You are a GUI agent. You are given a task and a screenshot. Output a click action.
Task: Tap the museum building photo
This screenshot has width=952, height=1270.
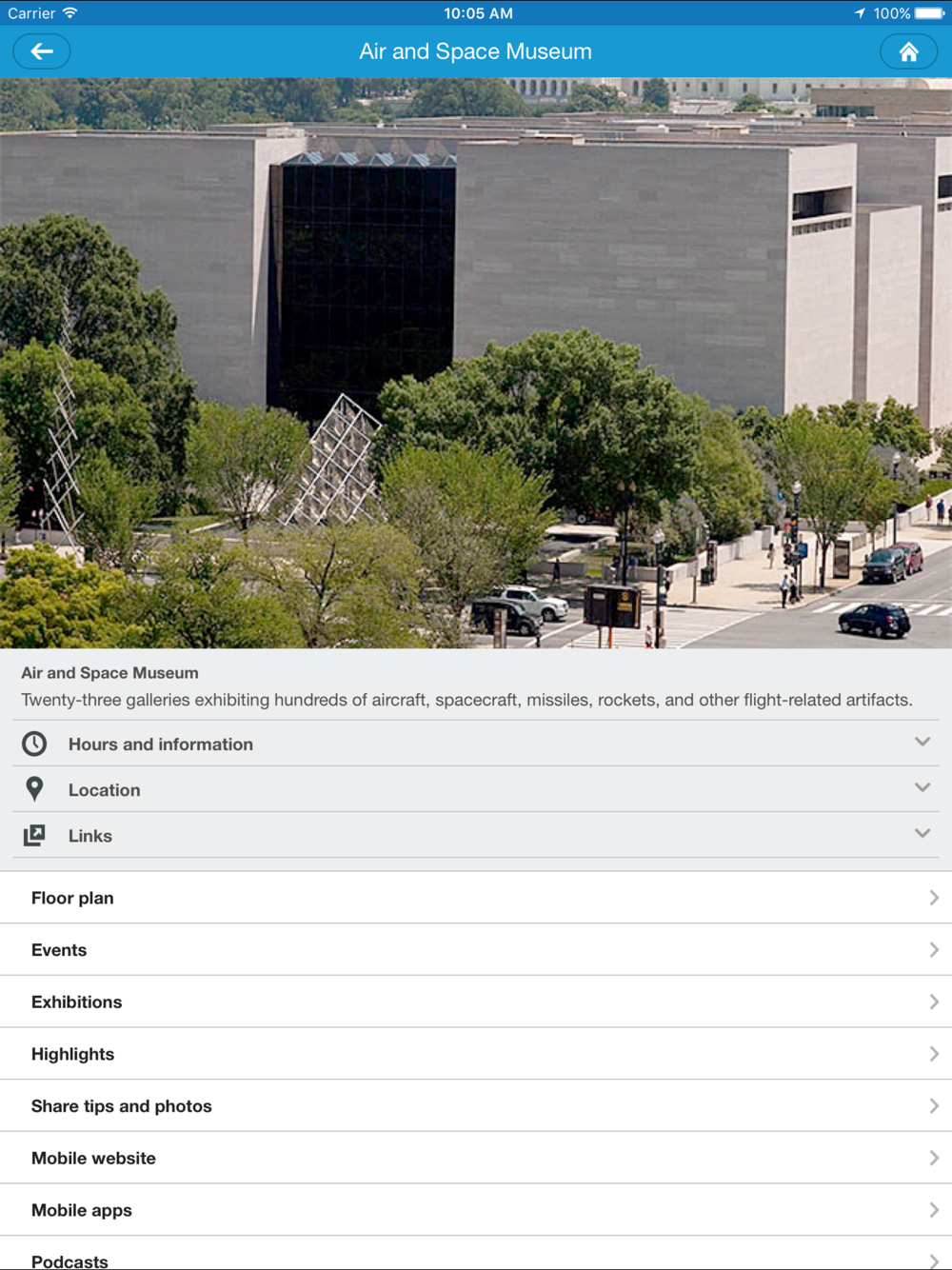coord(476,363)
